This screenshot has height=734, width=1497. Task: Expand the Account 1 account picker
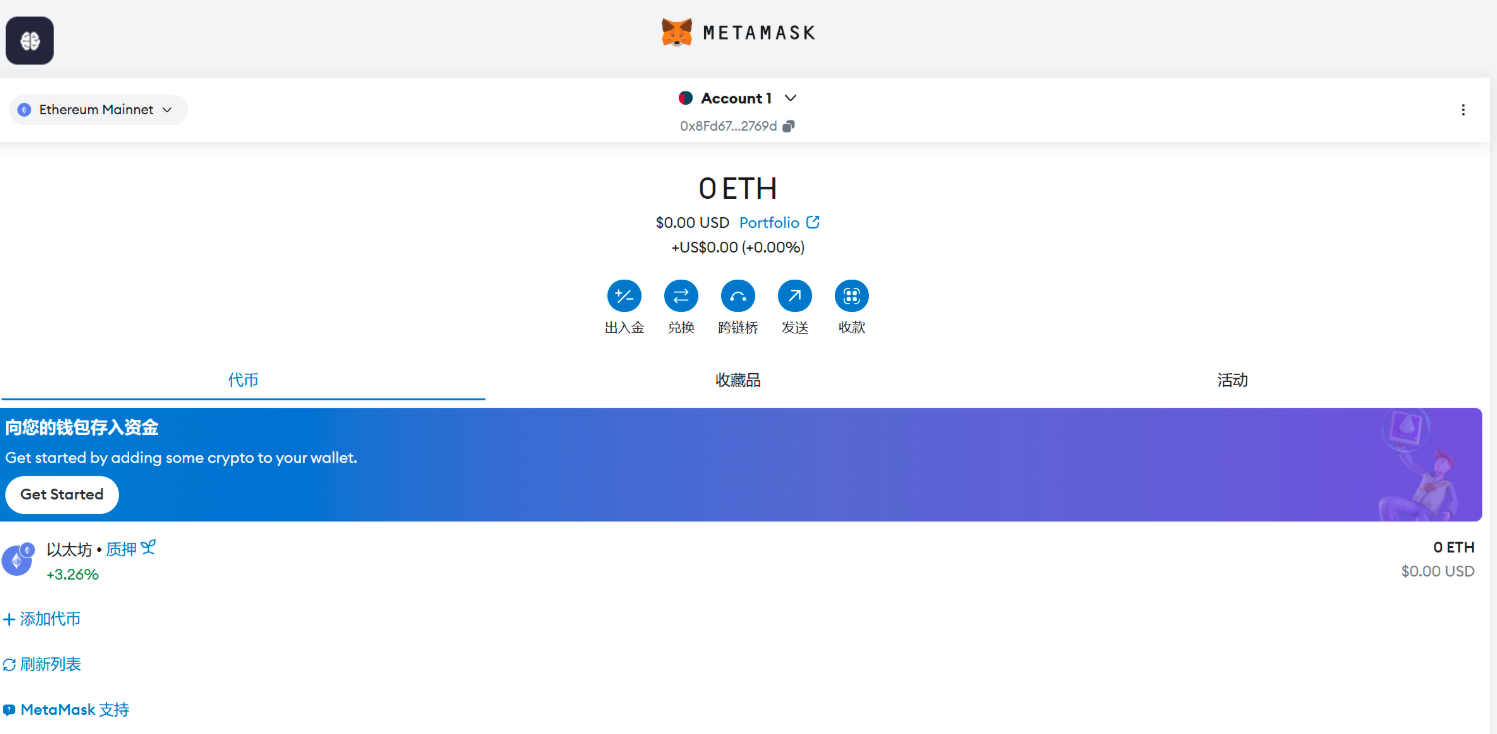click(738, 98)
